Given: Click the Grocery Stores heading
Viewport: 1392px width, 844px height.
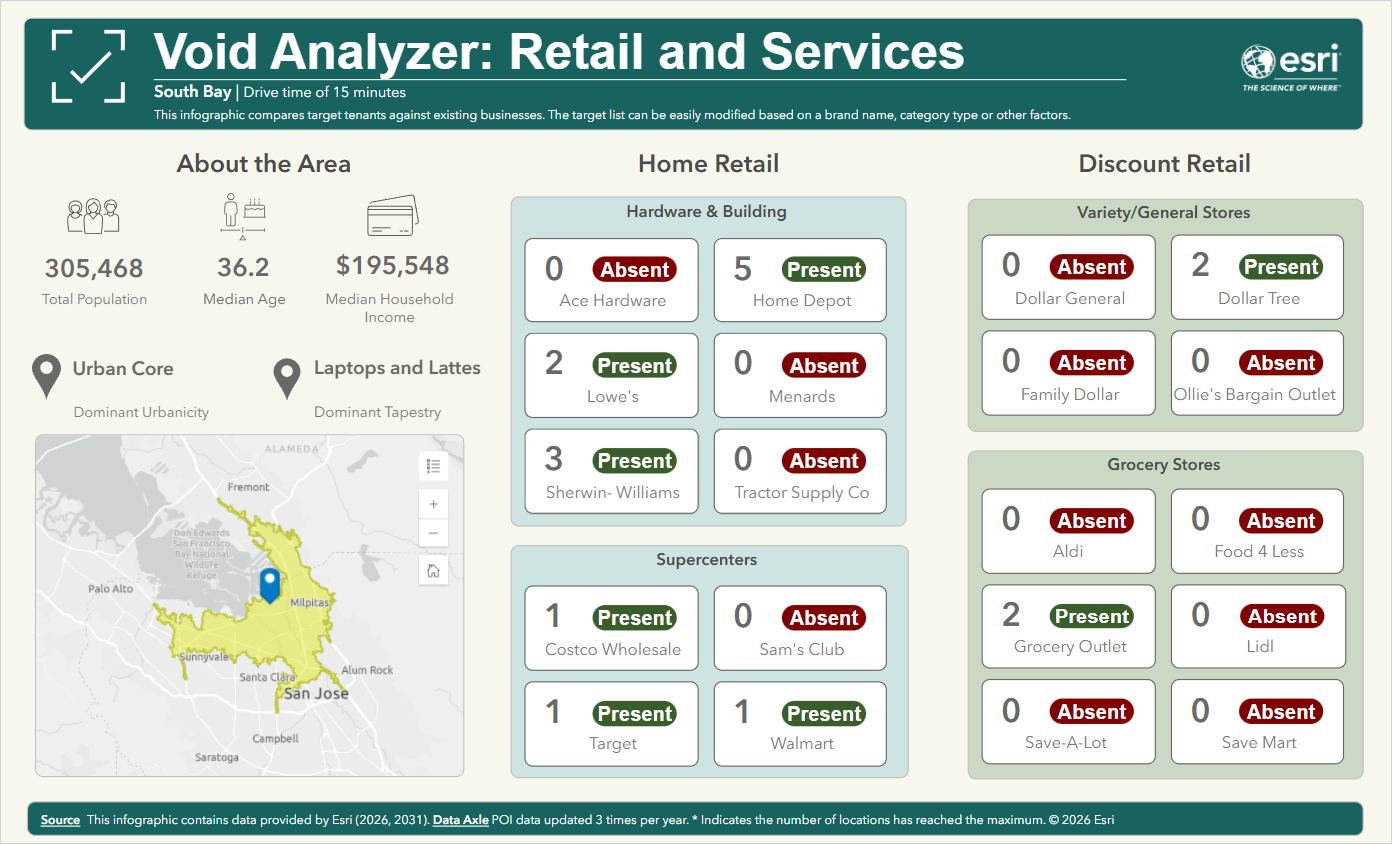Looking at the screenshot, I should pos(1163,464).
